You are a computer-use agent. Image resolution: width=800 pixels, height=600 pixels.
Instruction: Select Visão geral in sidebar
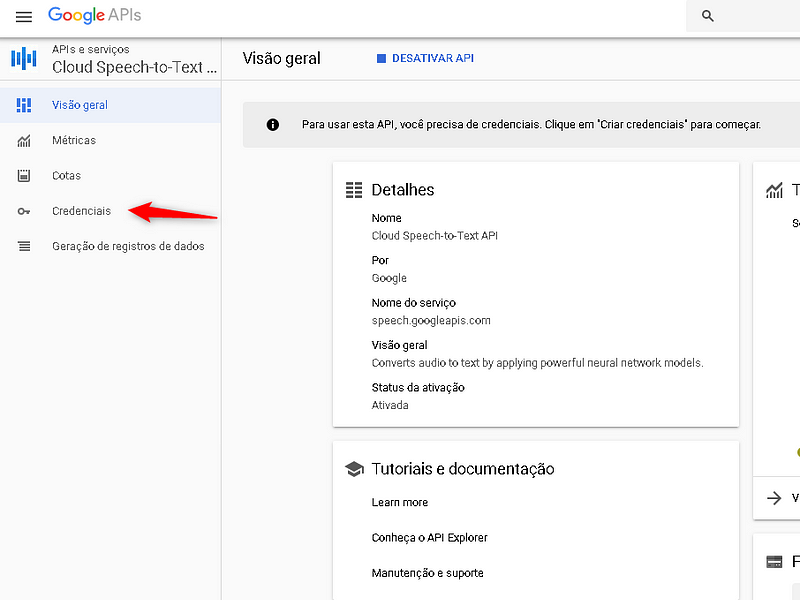coord(110,105)
